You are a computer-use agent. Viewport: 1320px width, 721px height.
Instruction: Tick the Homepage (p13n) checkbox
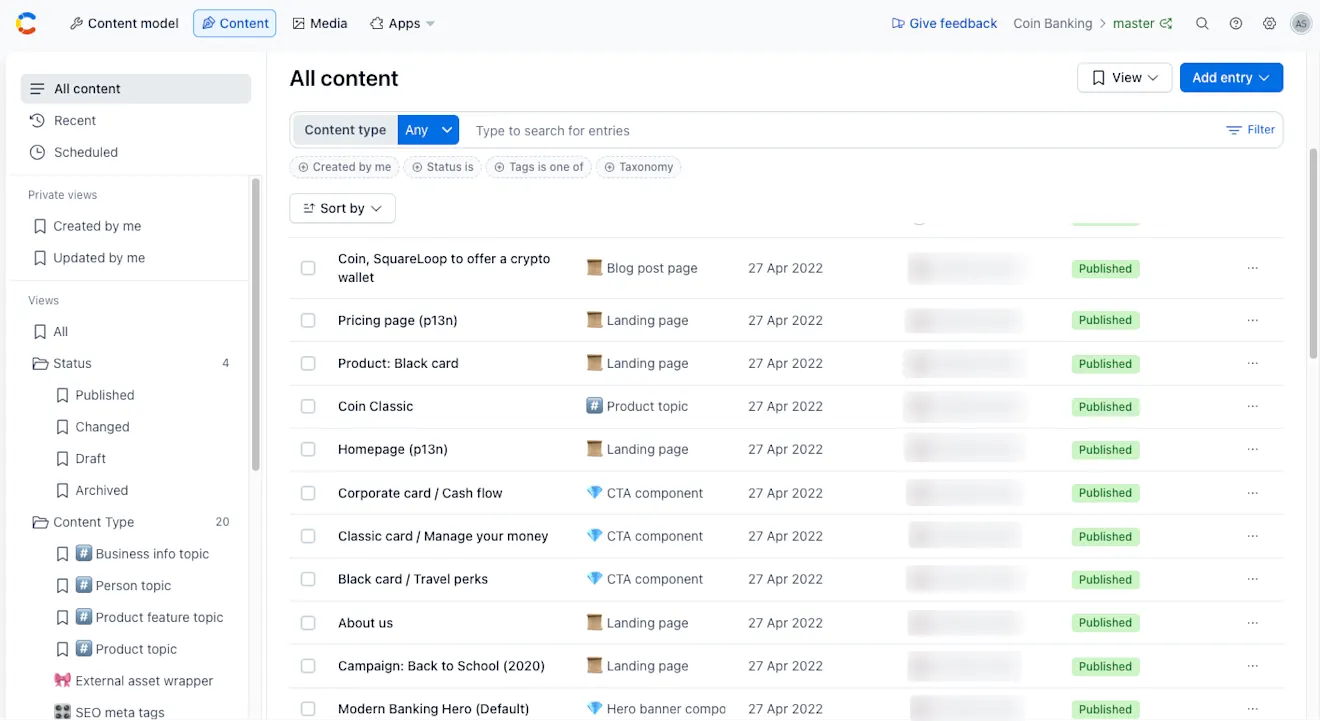click(x=308, y=449)
